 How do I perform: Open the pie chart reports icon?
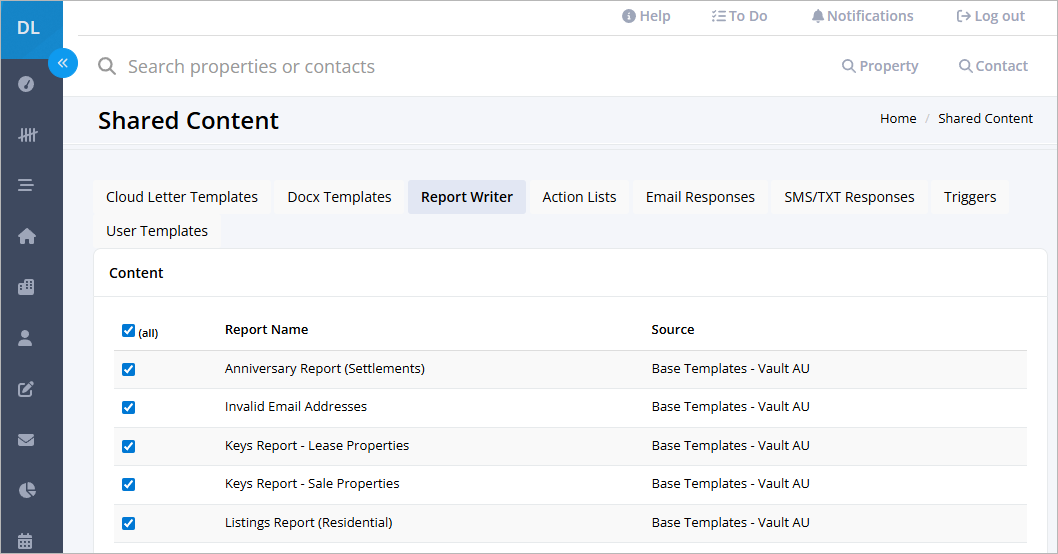click(26, 491)
